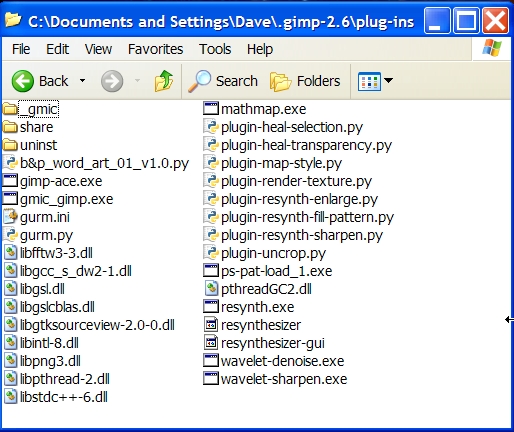Click the libgcc_s_dw2-1.dll file icon
This screenshot has width=514, height=432.
[x=11, y=271]
